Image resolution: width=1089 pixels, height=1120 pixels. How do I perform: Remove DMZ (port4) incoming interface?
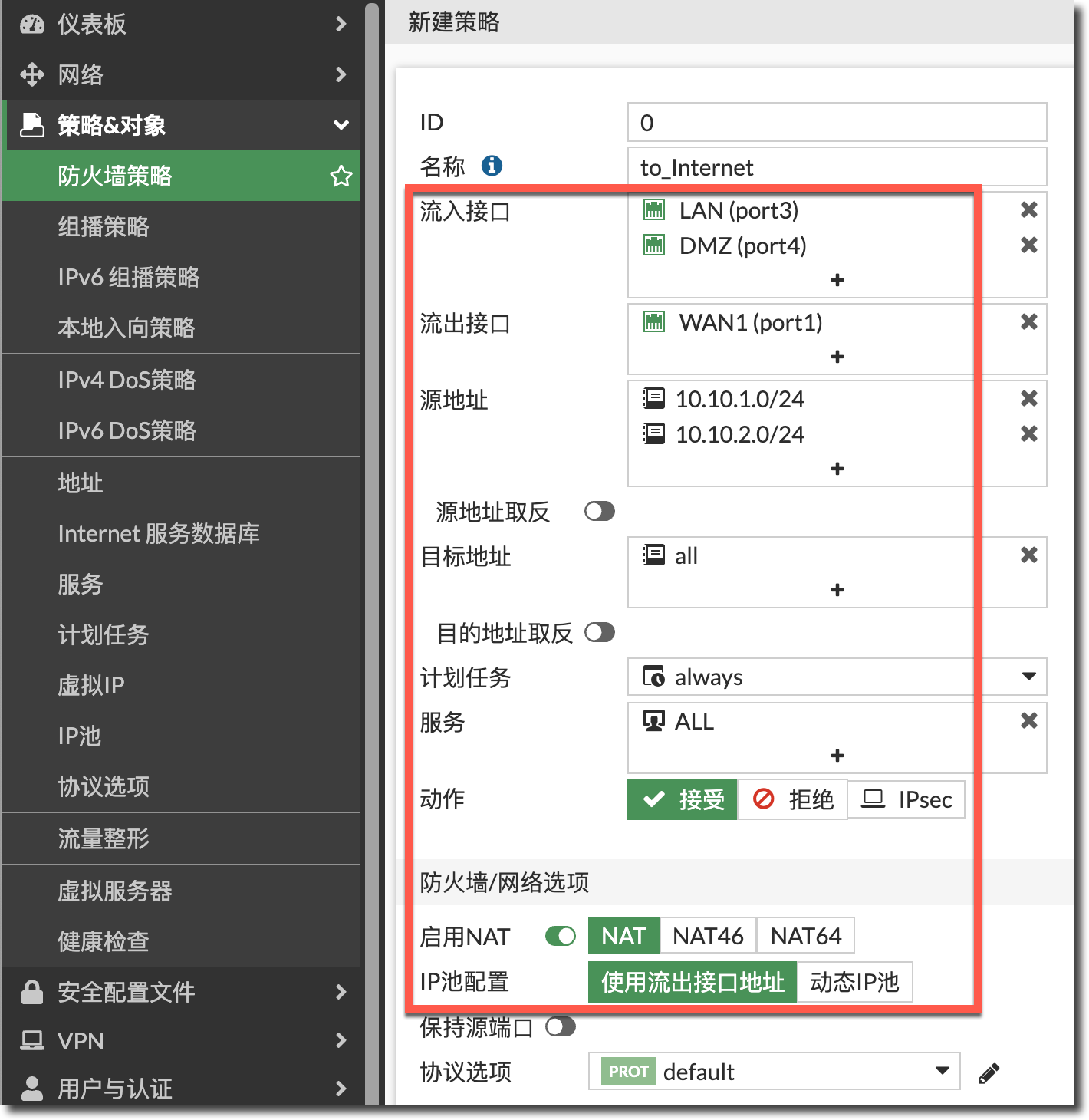click(1028, 245)
